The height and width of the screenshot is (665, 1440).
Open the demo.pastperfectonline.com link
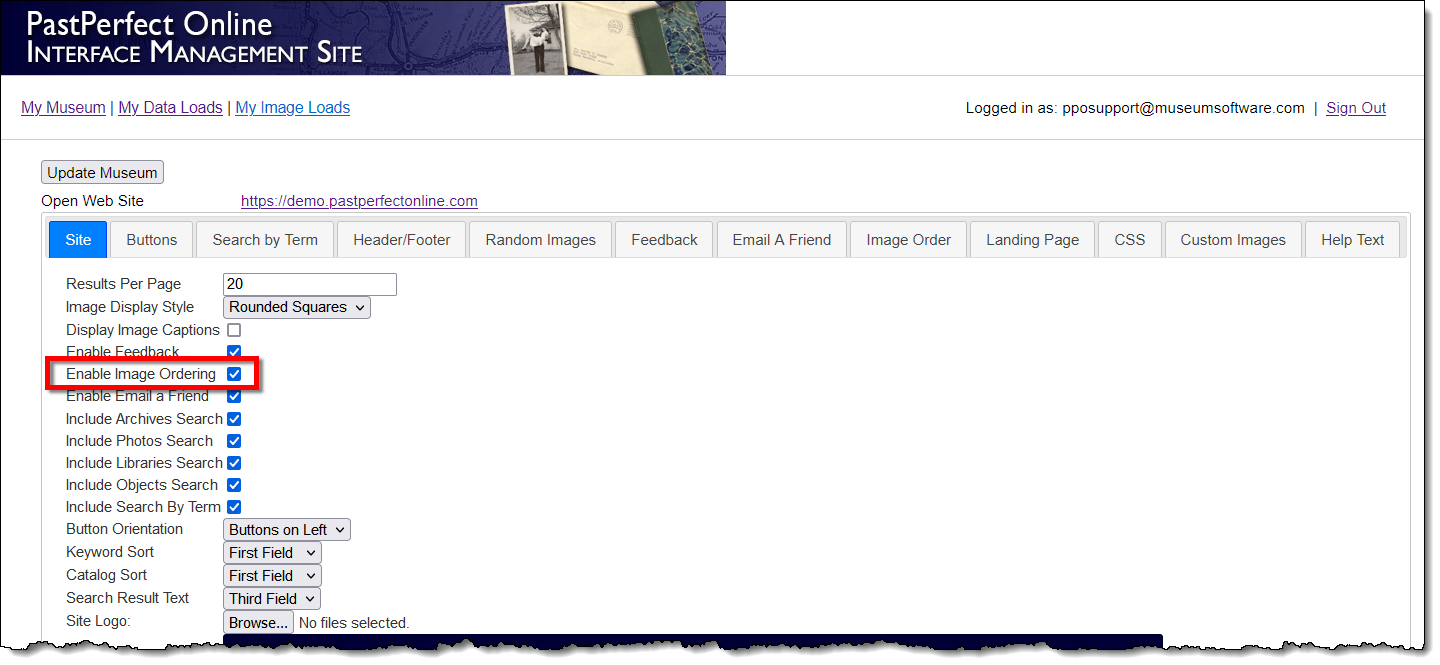point(359,201)
